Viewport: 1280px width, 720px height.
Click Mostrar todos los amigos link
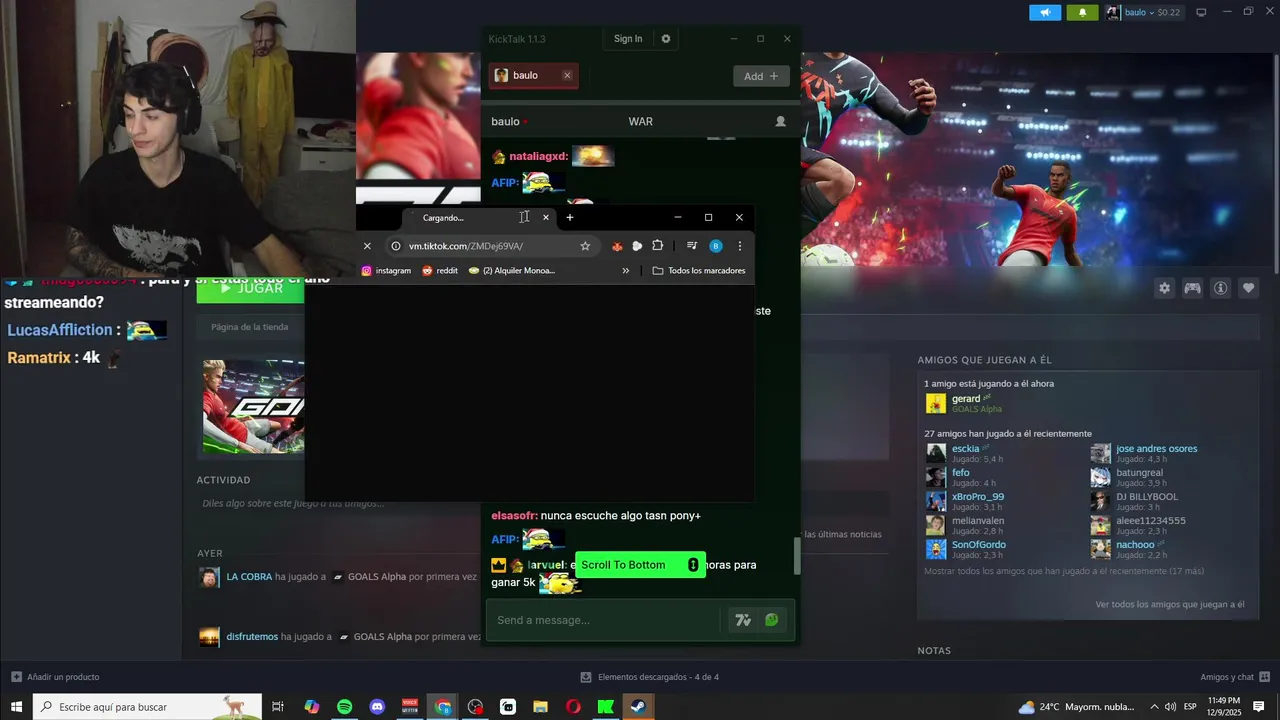(1064, 571)
